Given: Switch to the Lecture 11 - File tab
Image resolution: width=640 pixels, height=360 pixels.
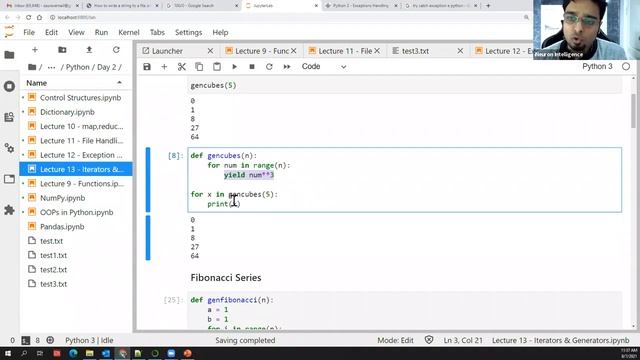Looking at the screenshot, I should pos(345,51).
